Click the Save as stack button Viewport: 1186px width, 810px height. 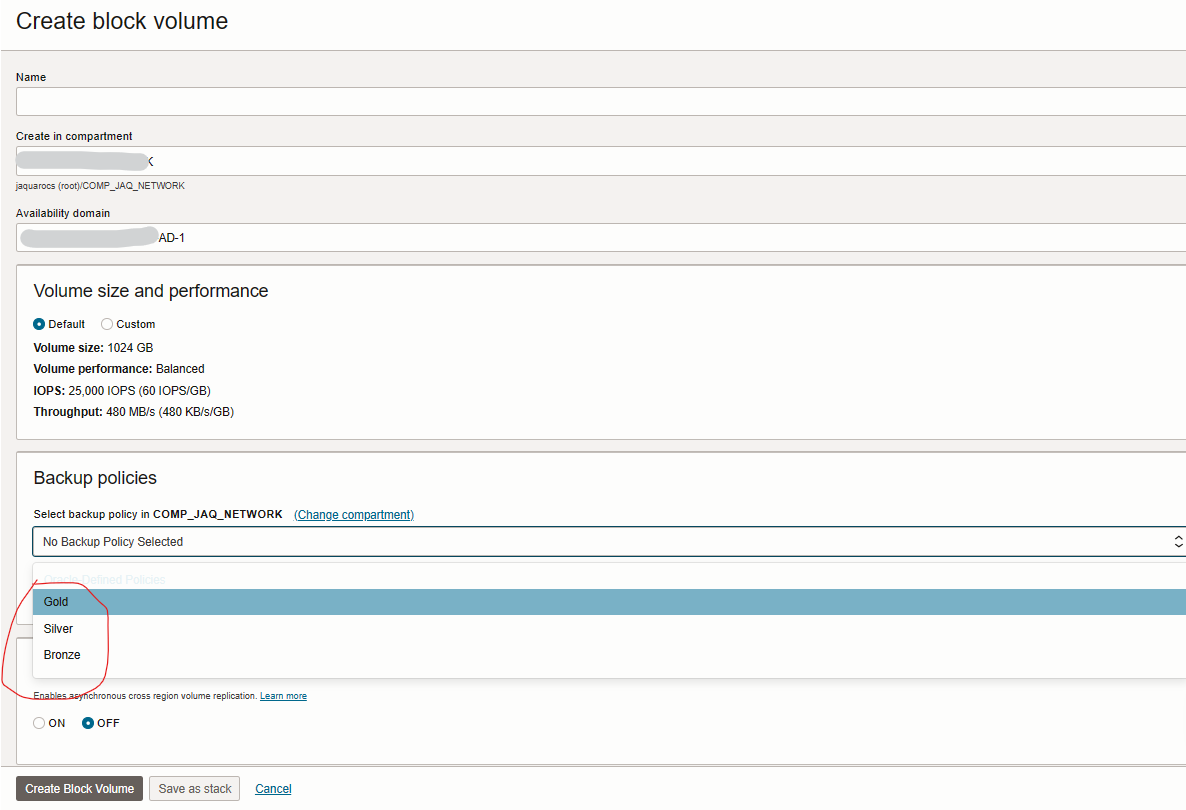194,788
